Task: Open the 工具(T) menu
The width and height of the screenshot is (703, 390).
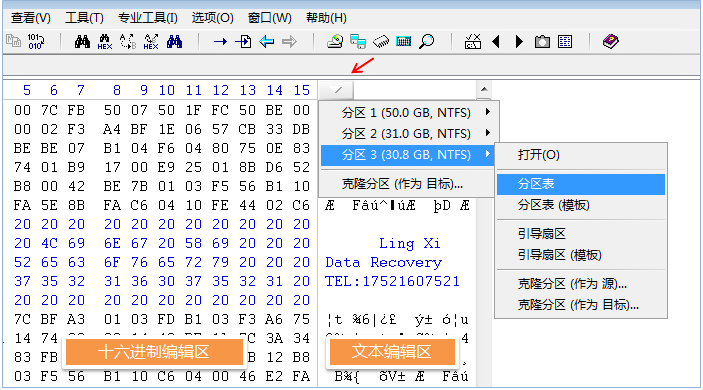Action: click(84, 18)
